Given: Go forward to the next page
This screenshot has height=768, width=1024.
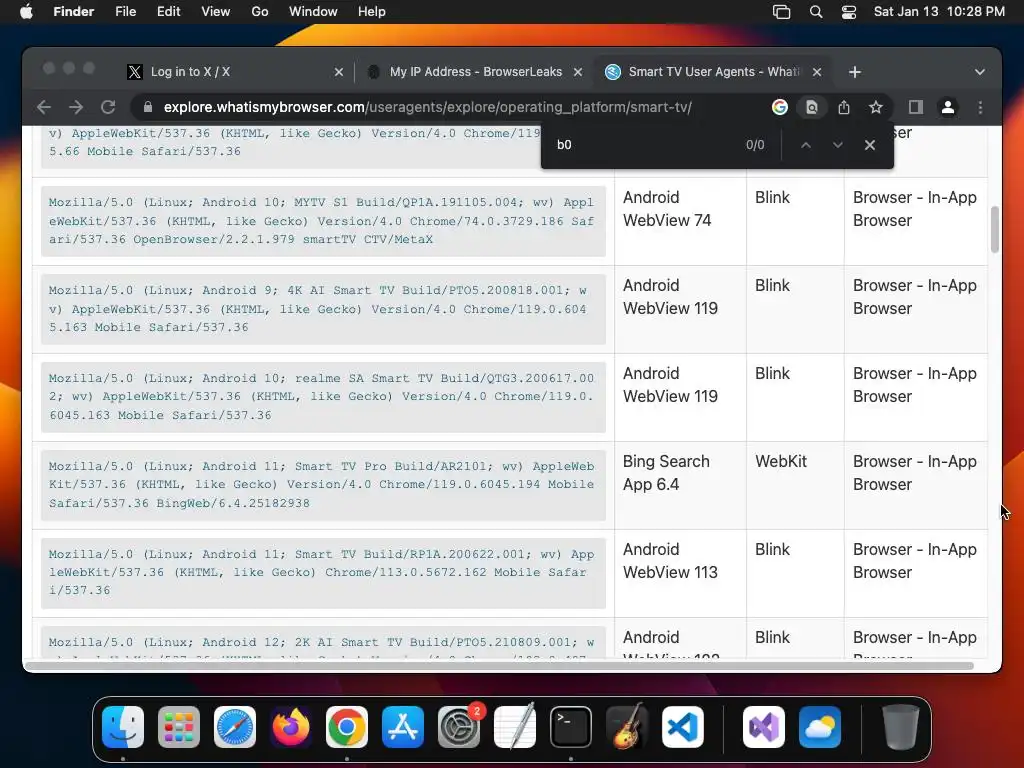Looking at the screenshot, I should pyautogui.click(x=76, y=107).
